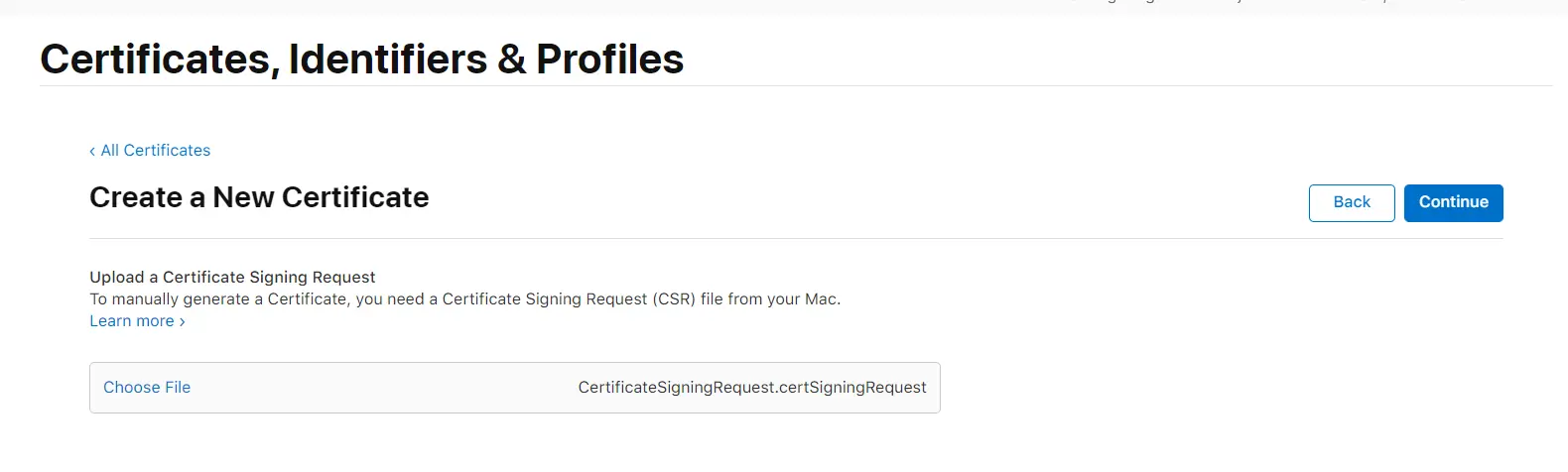Click the manual CSR generation description text
Screen dimensions: 1568x472
pyautogui.click(x=463, y=299)
